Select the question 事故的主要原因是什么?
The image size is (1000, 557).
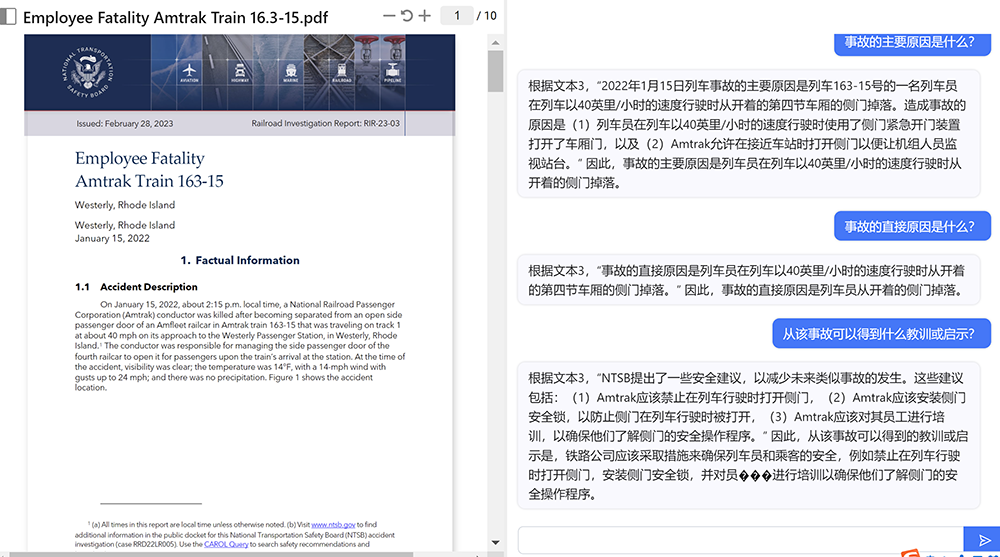click(x=910, y=42)
